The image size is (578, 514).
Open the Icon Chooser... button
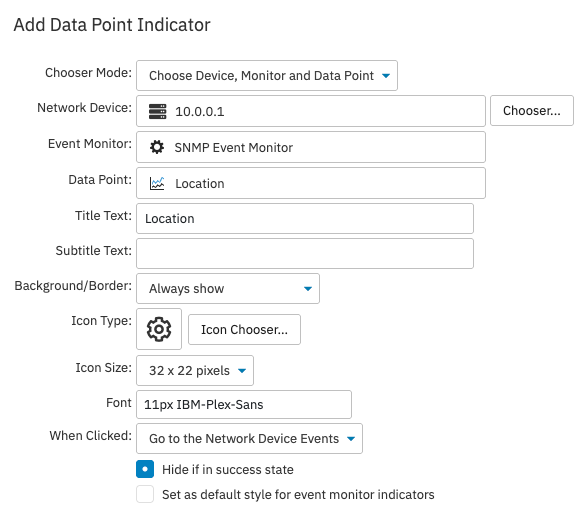pos(244,330)
